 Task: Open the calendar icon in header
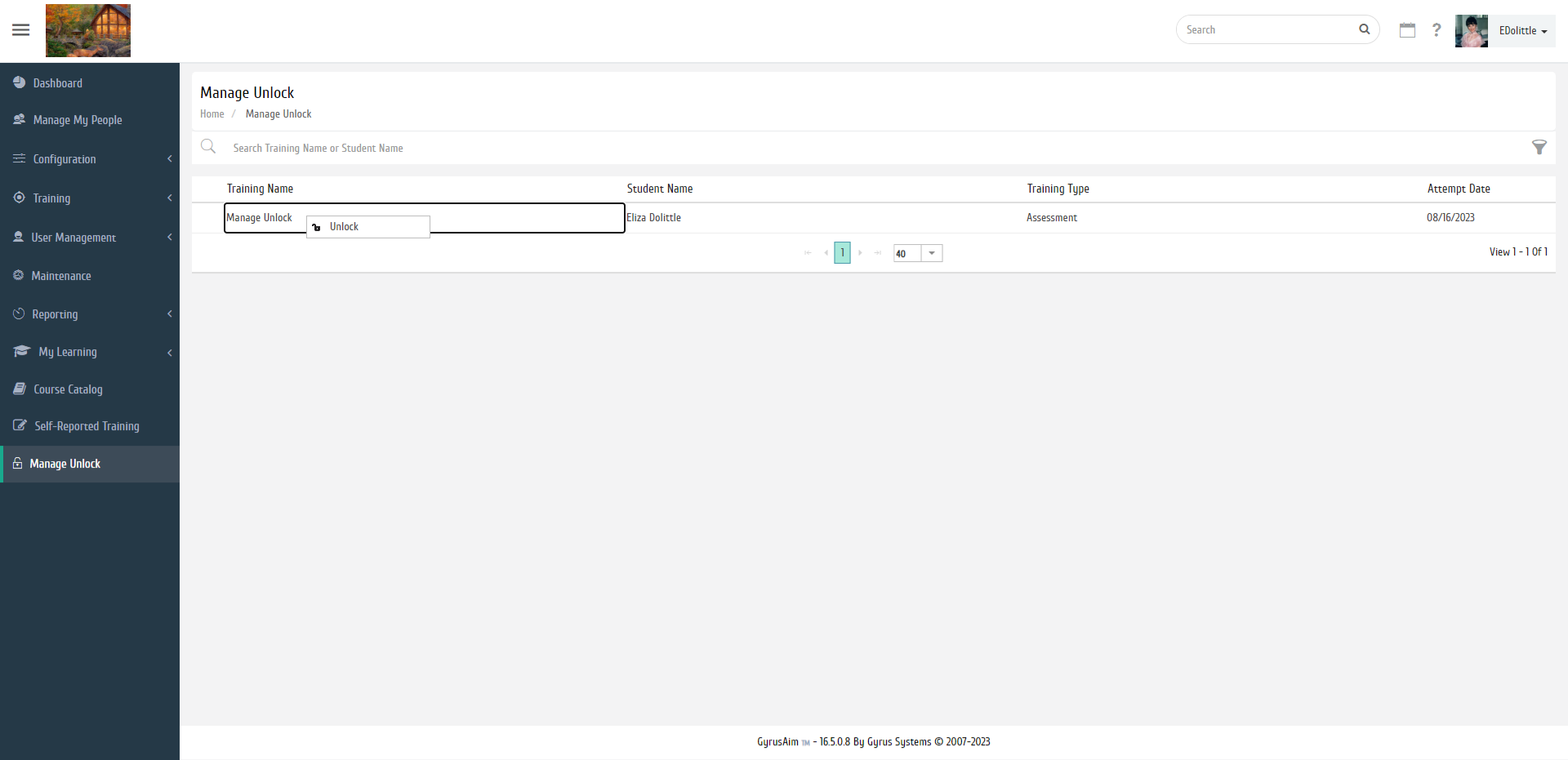coord(1407,30)
